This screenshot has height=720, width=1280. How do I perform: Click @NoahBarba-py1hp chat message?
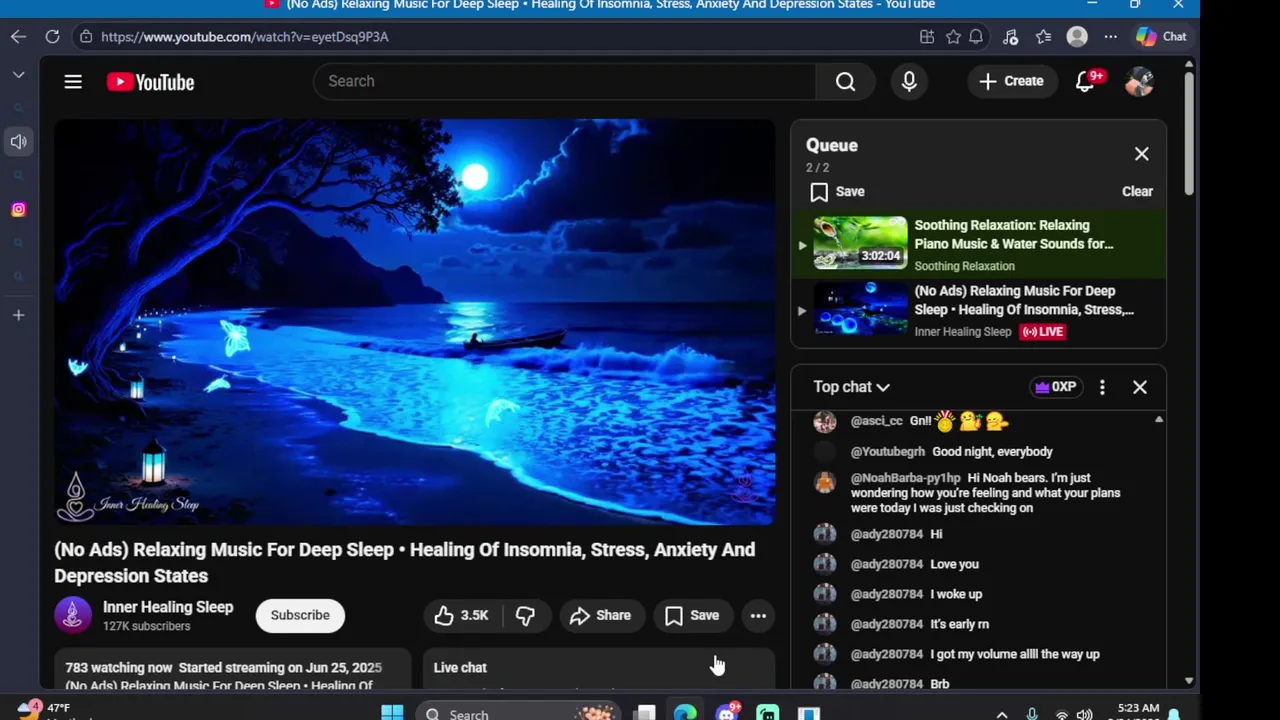point(985,493)
